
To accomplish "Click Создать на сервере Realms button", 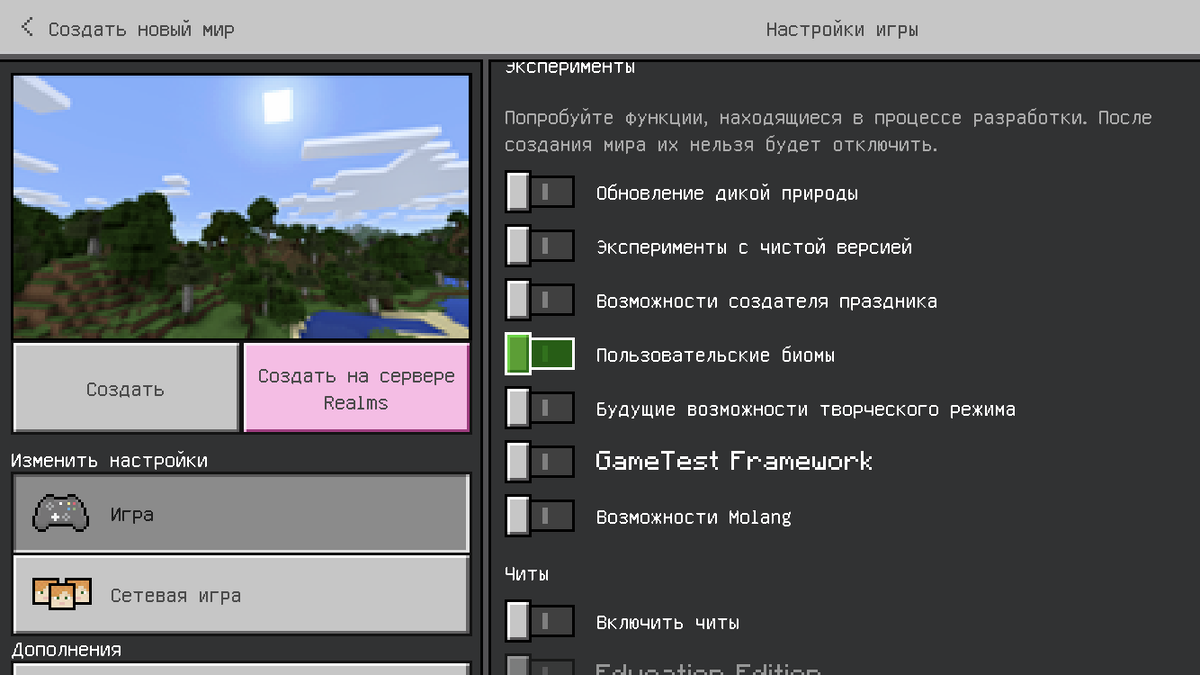I will (x=356, y=388).
